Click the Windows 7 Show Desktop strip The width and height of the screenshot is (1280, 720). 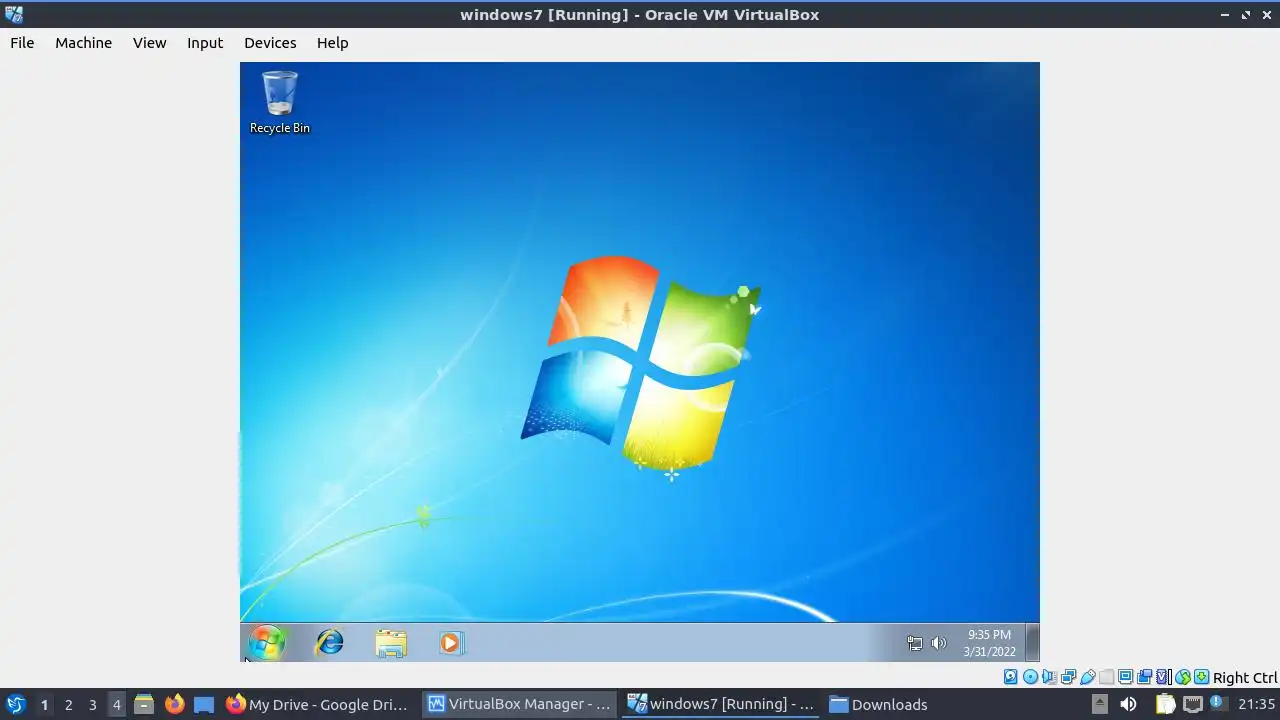(x=1033, y=643)
